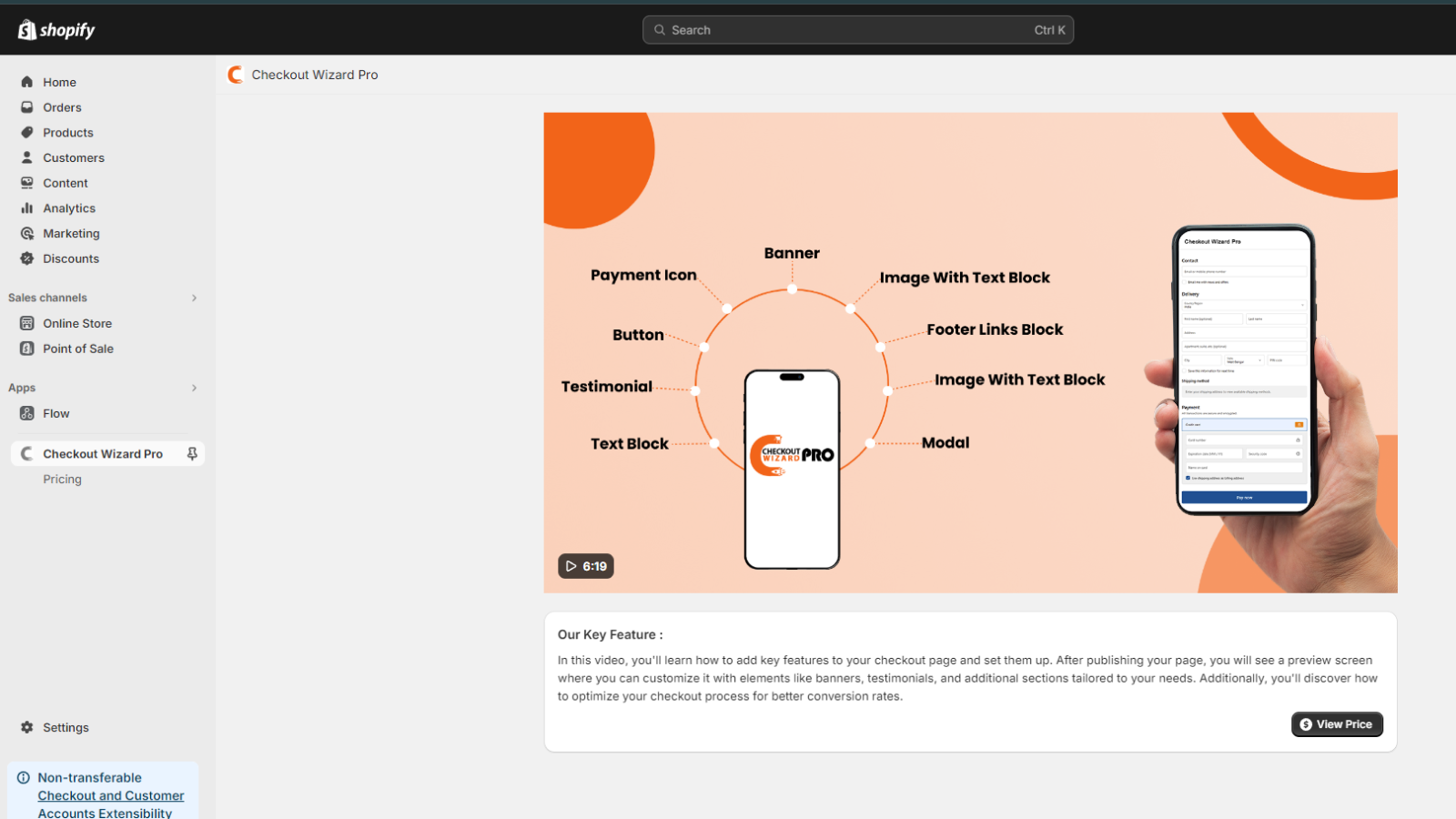Click the Analytics bar chart icon
This screenshot has height=819, width=1456.
tap(27, 208)
